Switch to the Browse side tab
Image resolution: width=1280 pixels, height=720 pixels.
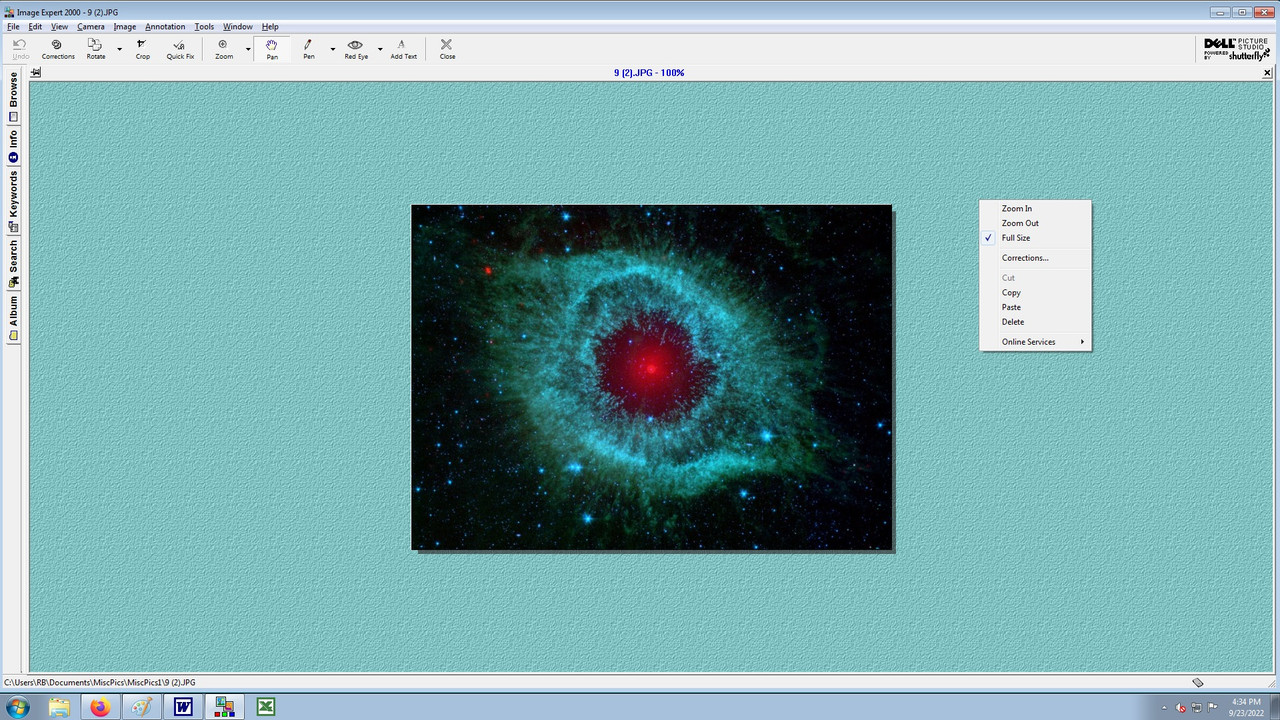click(13, 97)
